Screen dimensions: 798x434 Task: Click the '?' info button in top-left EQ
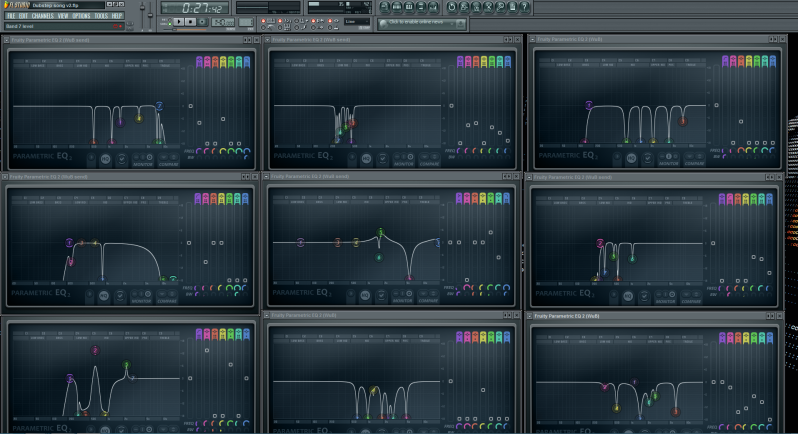(92, 159)
